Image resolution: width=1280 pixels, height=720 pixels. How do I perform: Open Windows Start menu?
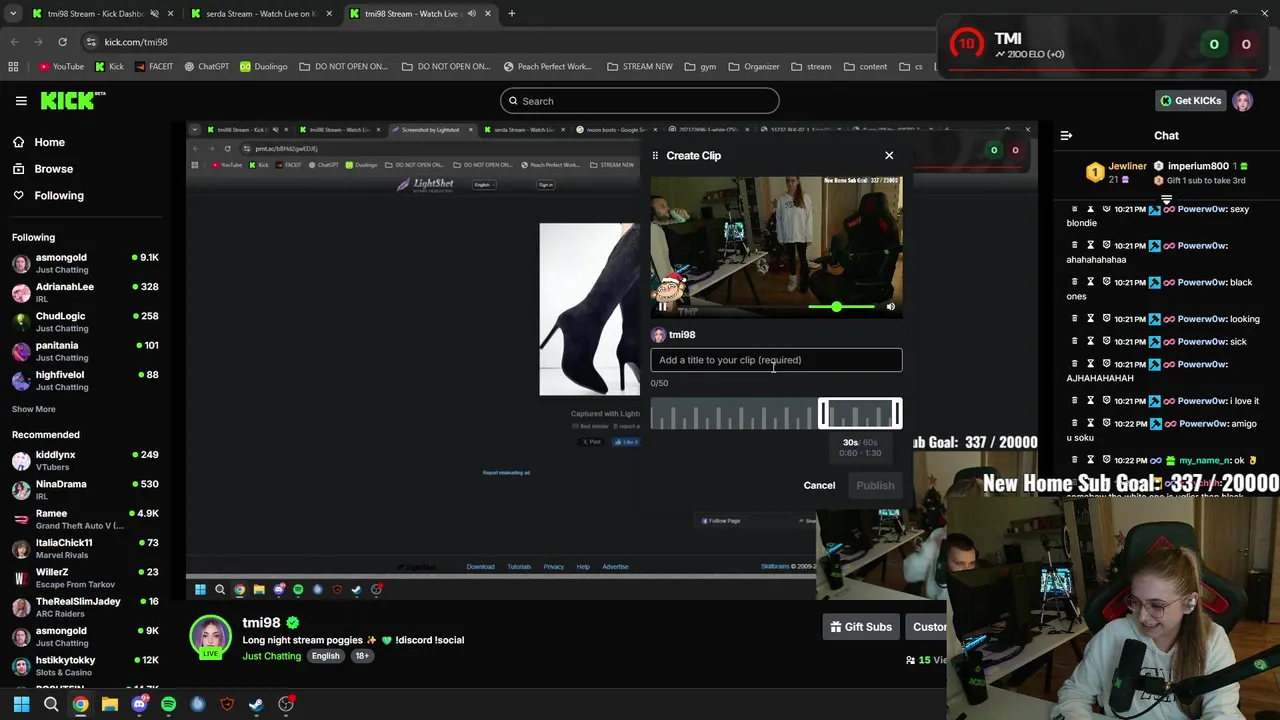21,704
